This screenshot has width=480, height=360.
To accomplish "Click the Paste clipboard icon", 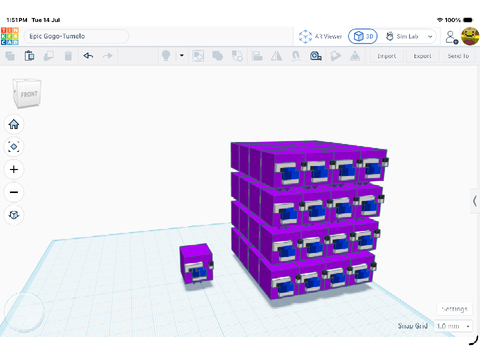I will click(29, 56).
